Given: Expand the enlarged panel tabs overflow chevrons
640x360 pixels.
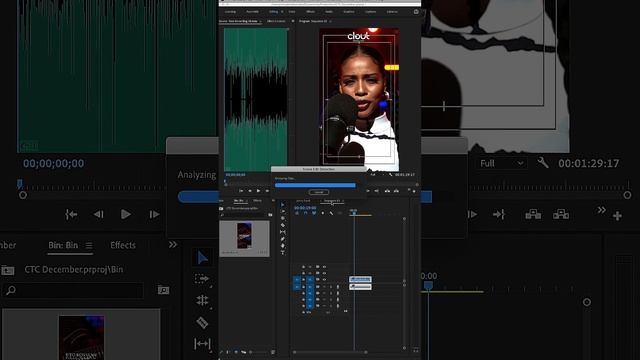Looking at the screenshot, I should (x=173, y=244).
